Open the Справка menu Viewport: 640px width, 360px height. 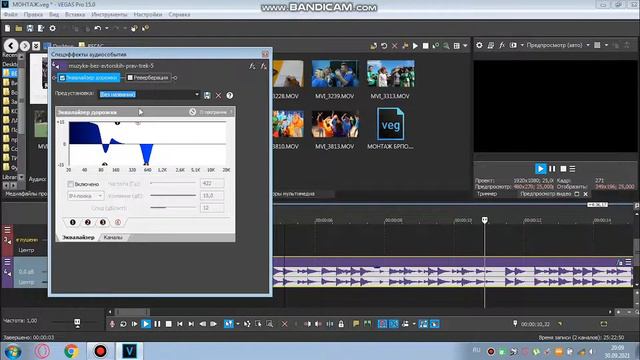click(x=179, y=14)
